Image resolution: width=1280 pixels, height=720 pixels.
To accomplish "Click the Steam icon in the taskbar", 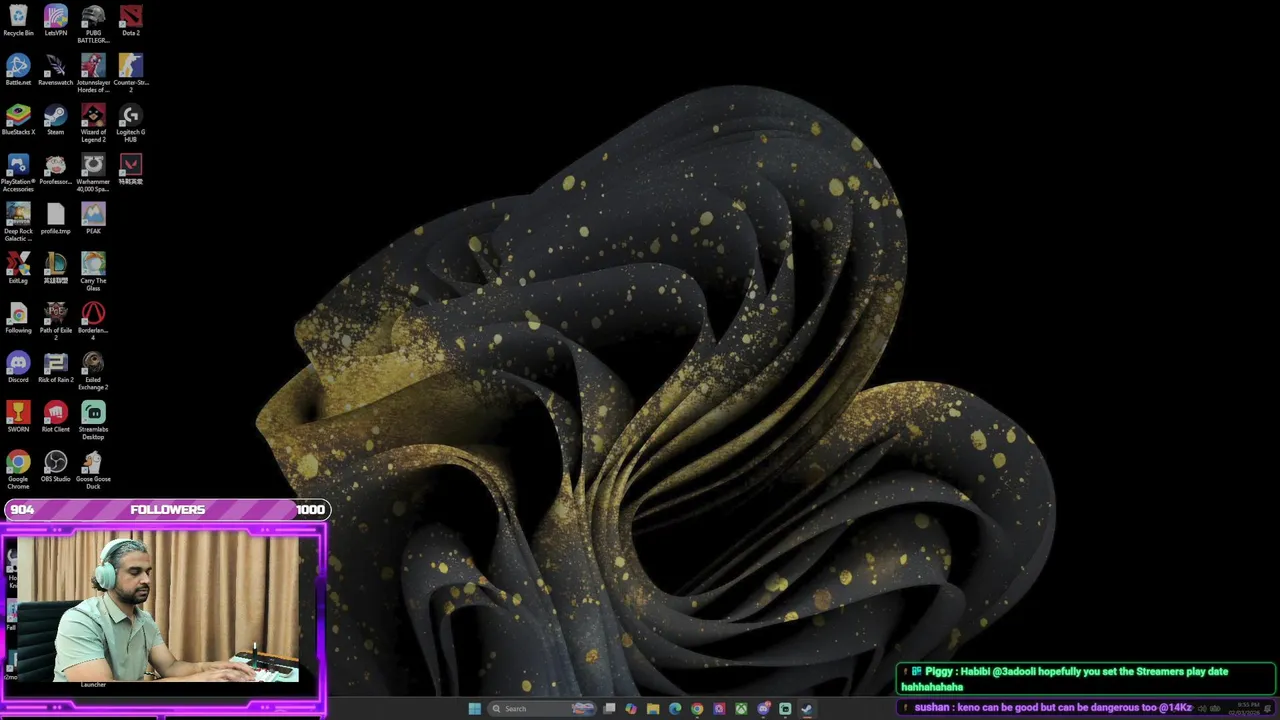I will [x=807, y=709].
